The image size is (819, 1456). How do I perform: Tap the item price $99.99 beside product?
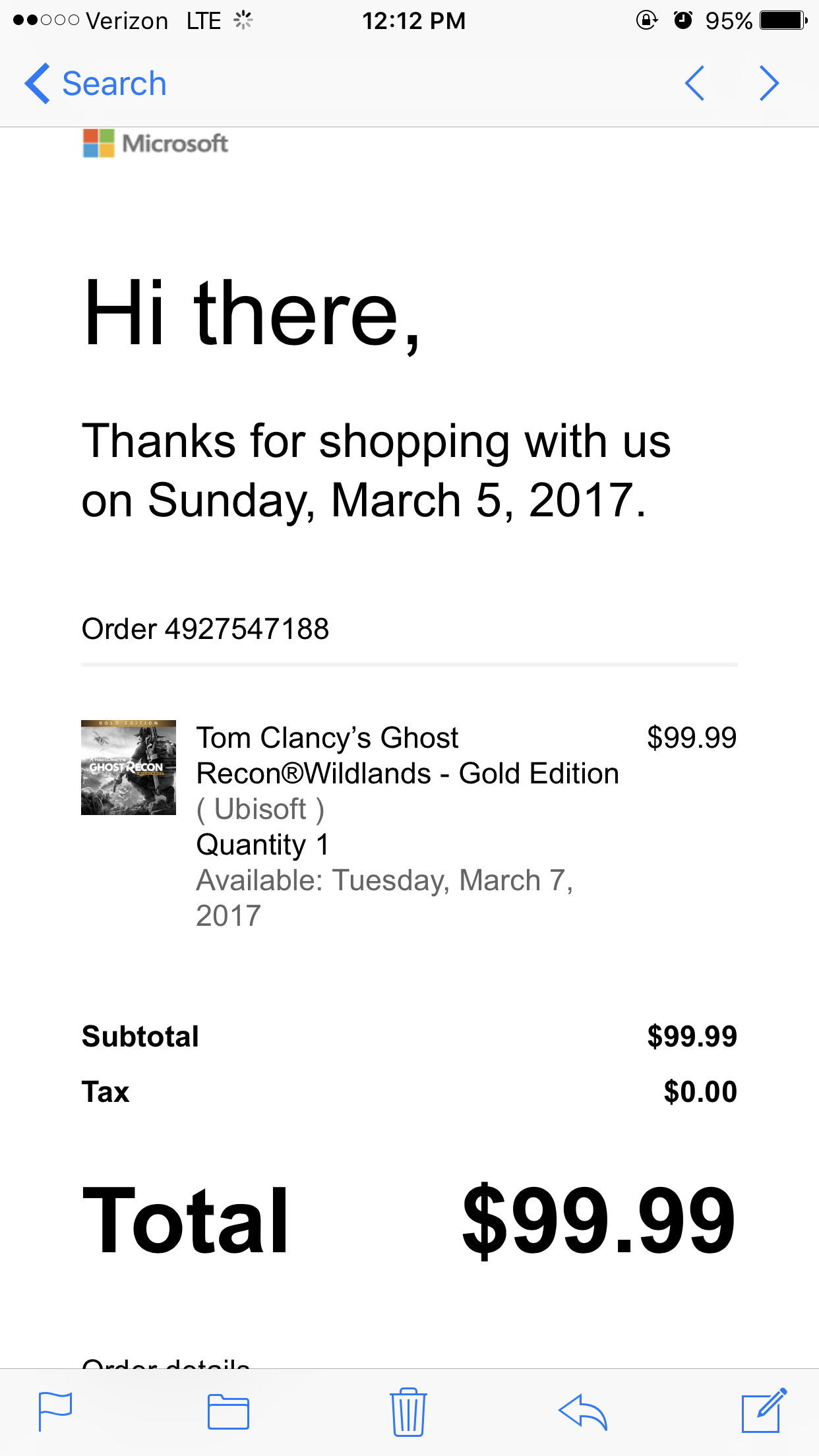[691, 738]
